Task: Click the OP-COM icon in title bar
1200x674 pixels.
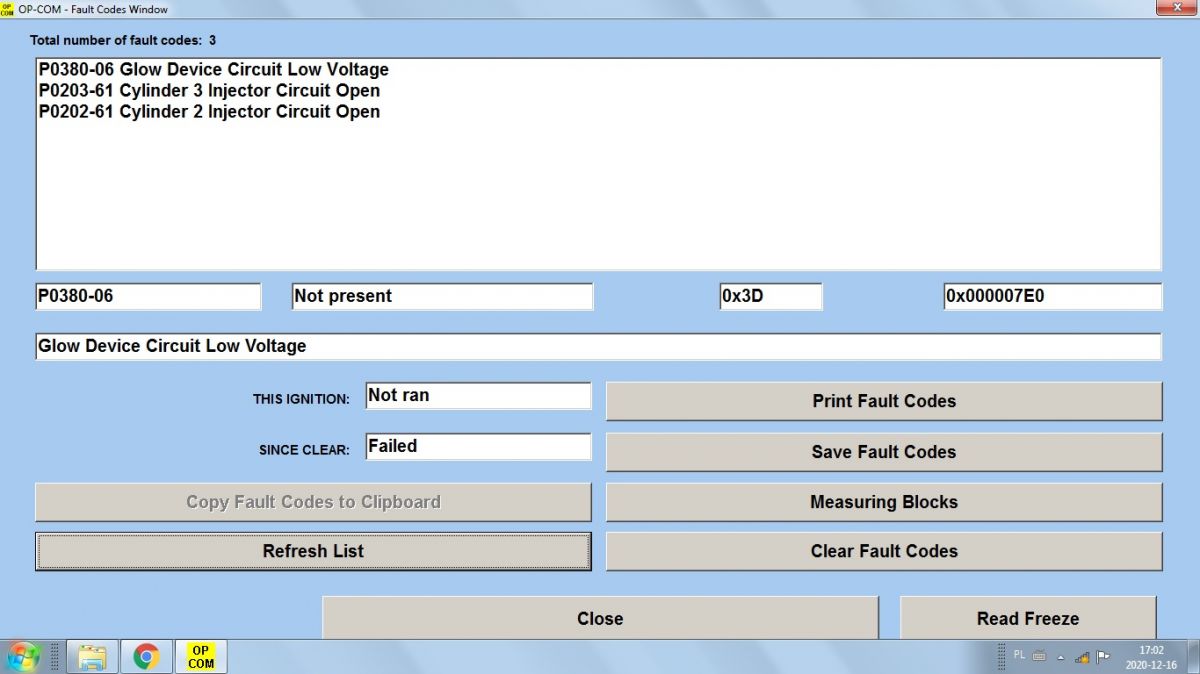Action: 8,9
